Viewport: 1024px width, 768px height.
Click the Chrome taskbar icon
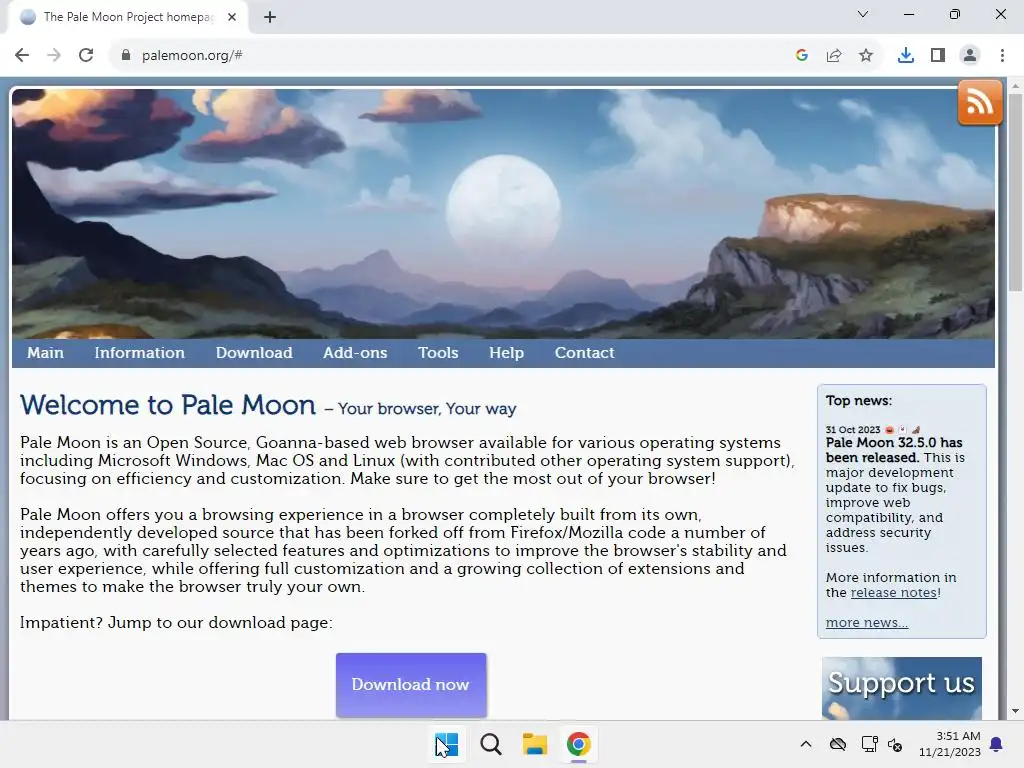579,744
